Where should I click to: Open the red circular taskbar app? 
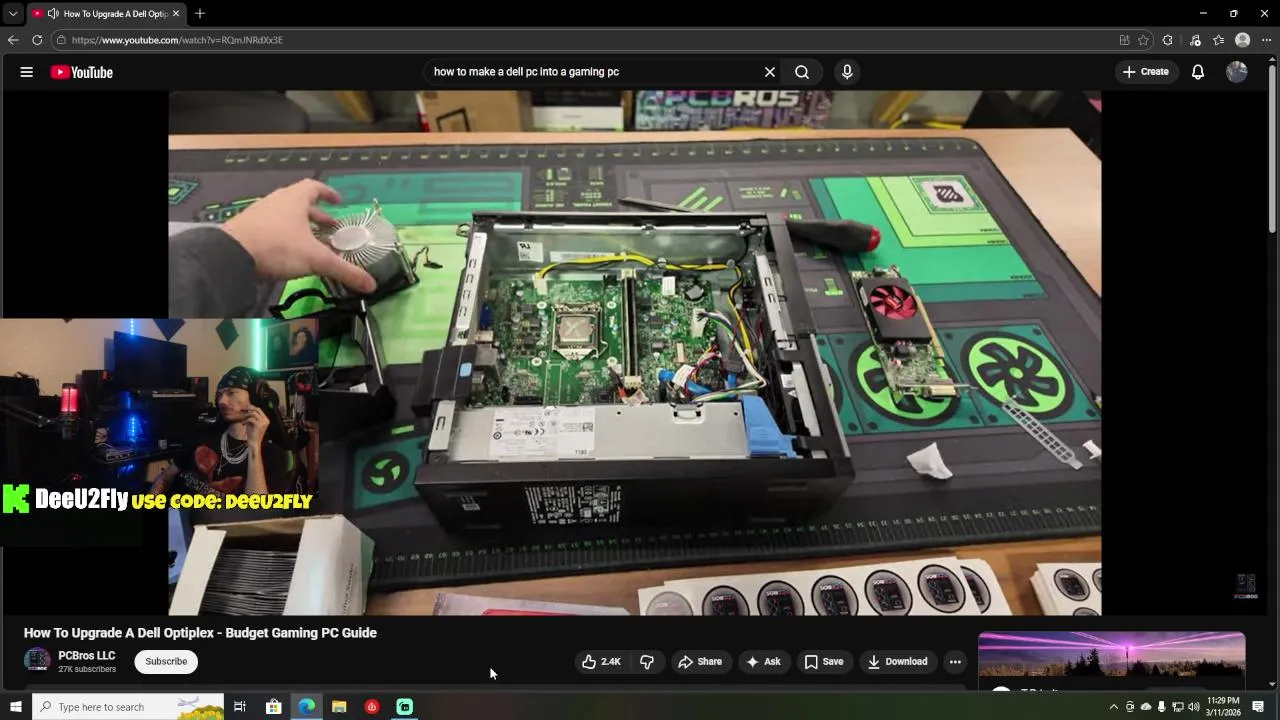click(372, 707)
